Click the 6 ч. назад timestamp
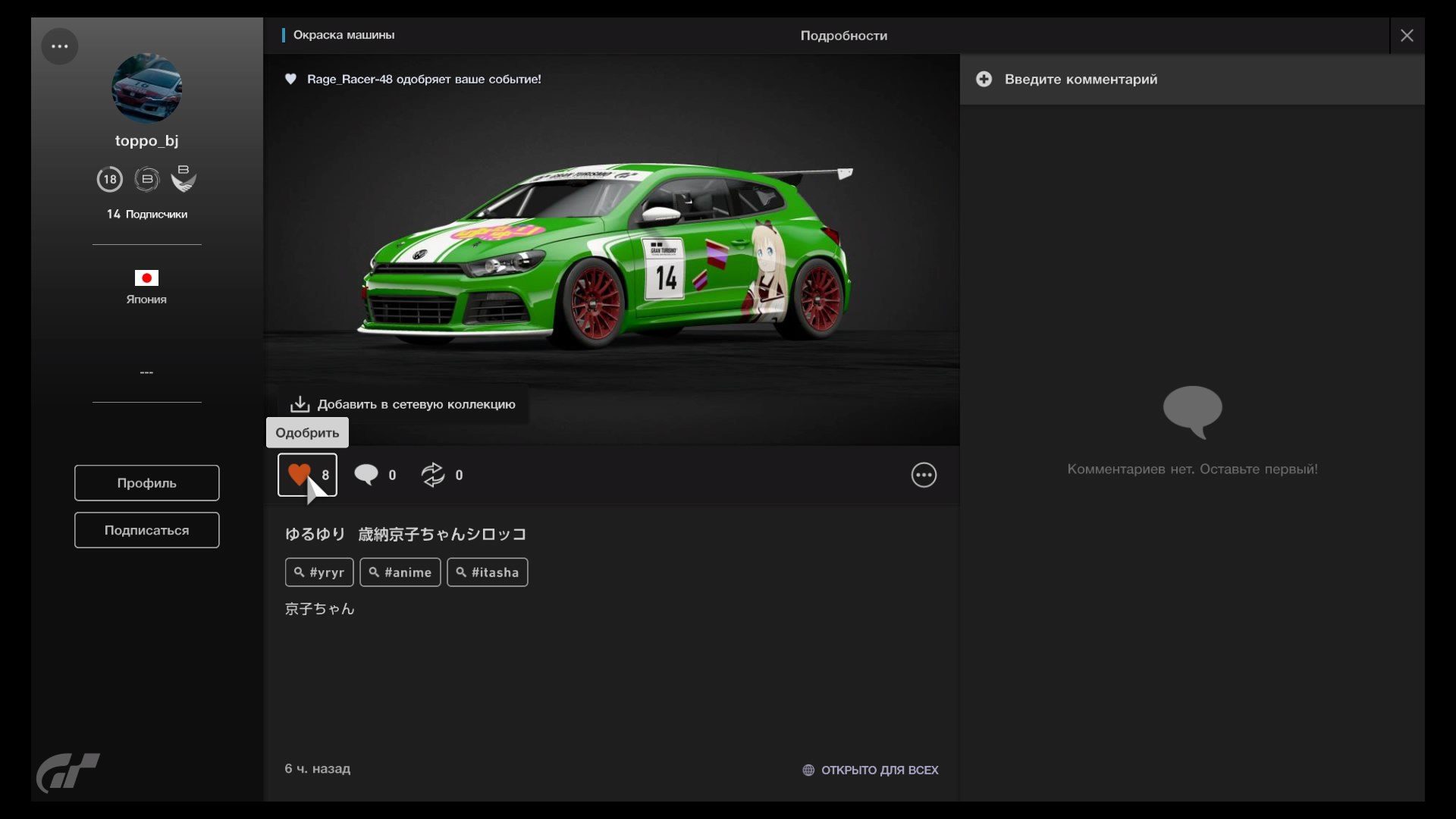 [x=318, y=769]
